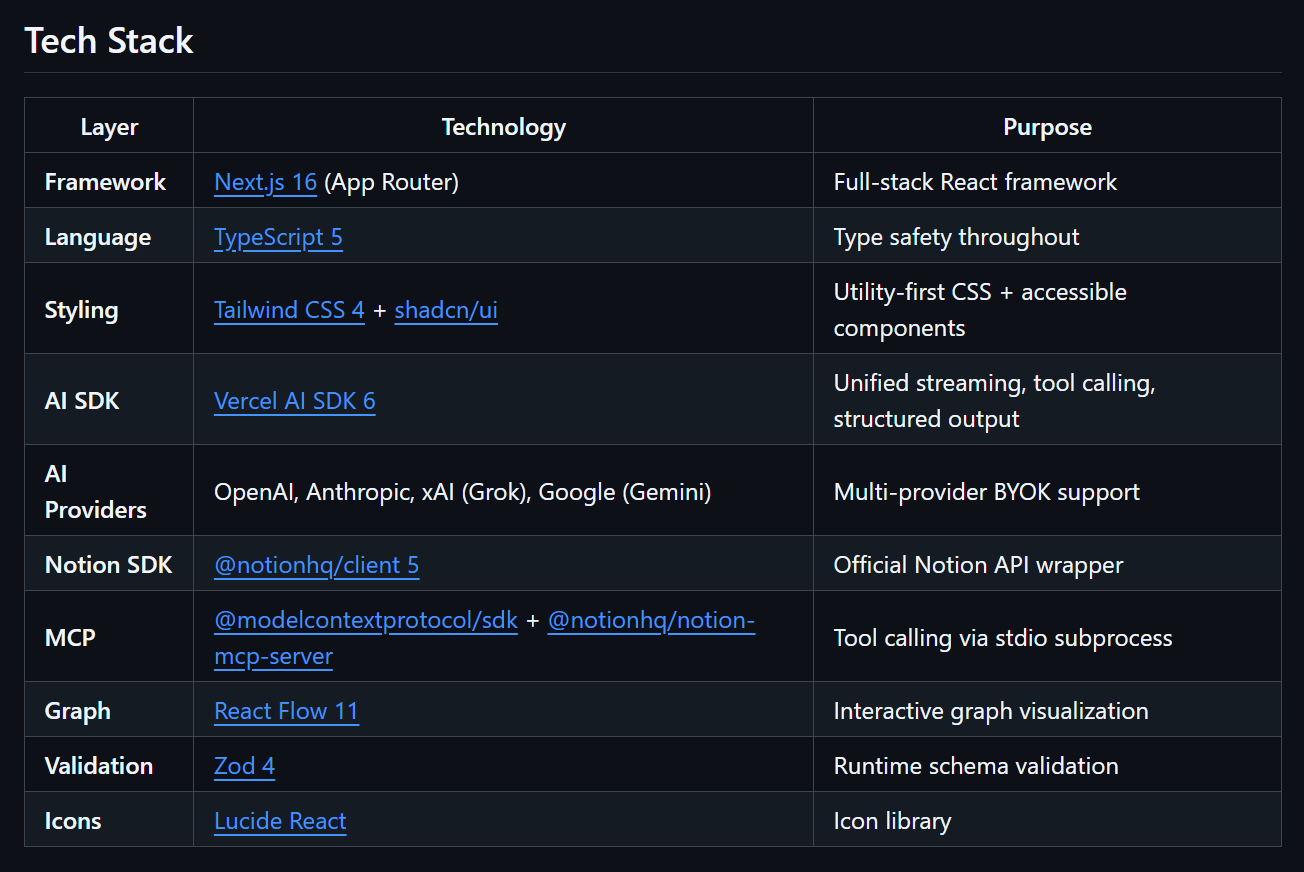The height and width of the screenshot is (872, 1304).
Task: Select the Technology column header
Action: 503,127
